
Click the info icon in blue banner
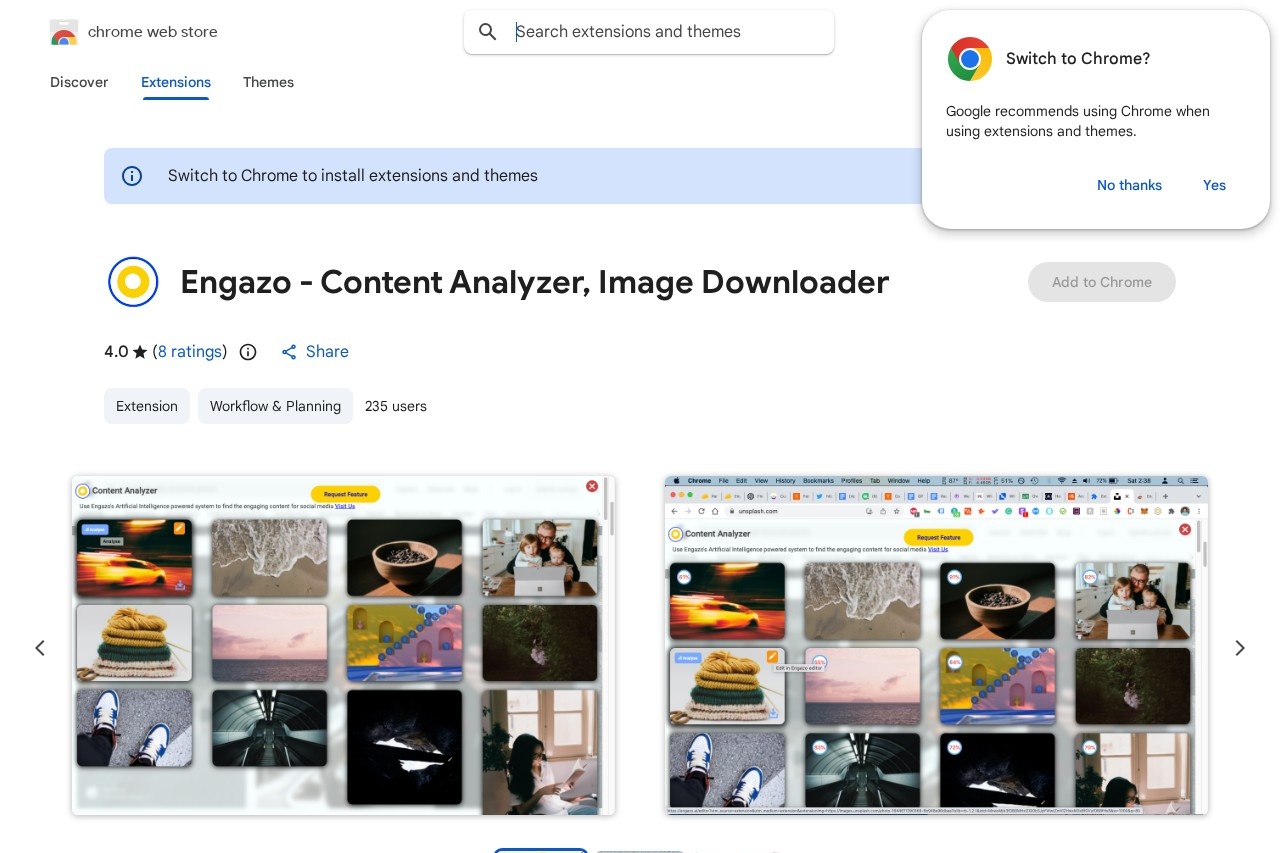pyautogui.click(x=132, y=176)
